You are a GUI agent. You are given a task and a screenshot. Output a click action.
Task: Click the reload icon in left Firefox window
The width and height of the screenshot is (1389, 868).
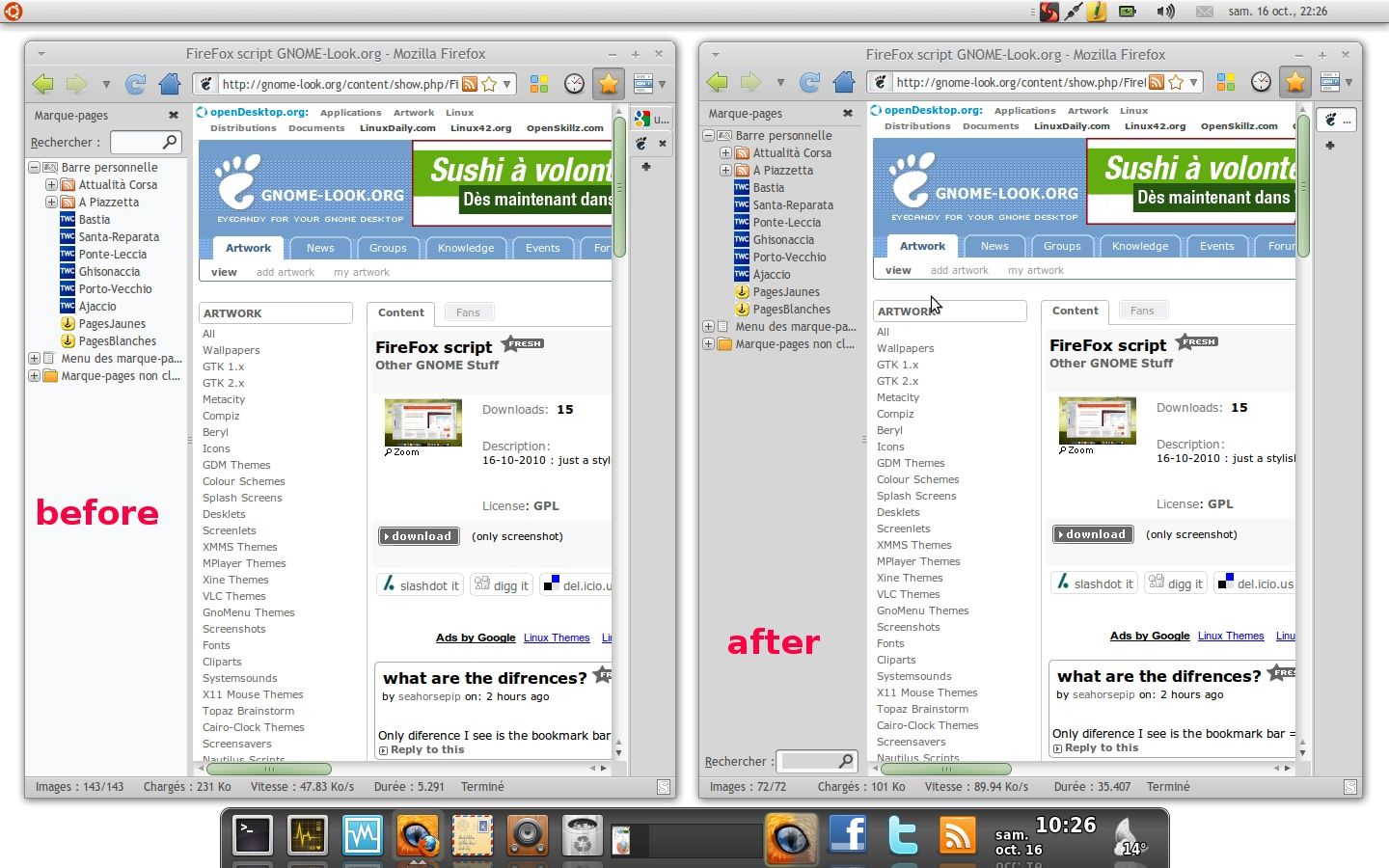tap(136, 84)
